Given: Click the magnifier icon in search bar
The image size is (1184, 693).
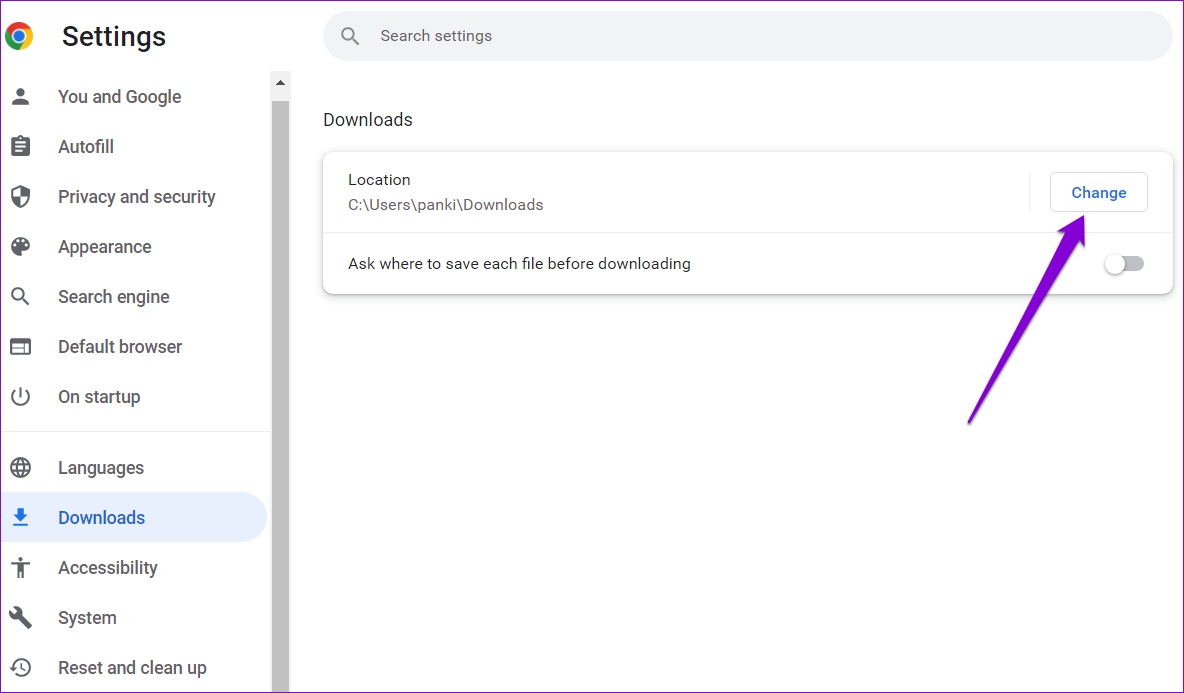Looking at the screenshot, I should pos(350,36).
